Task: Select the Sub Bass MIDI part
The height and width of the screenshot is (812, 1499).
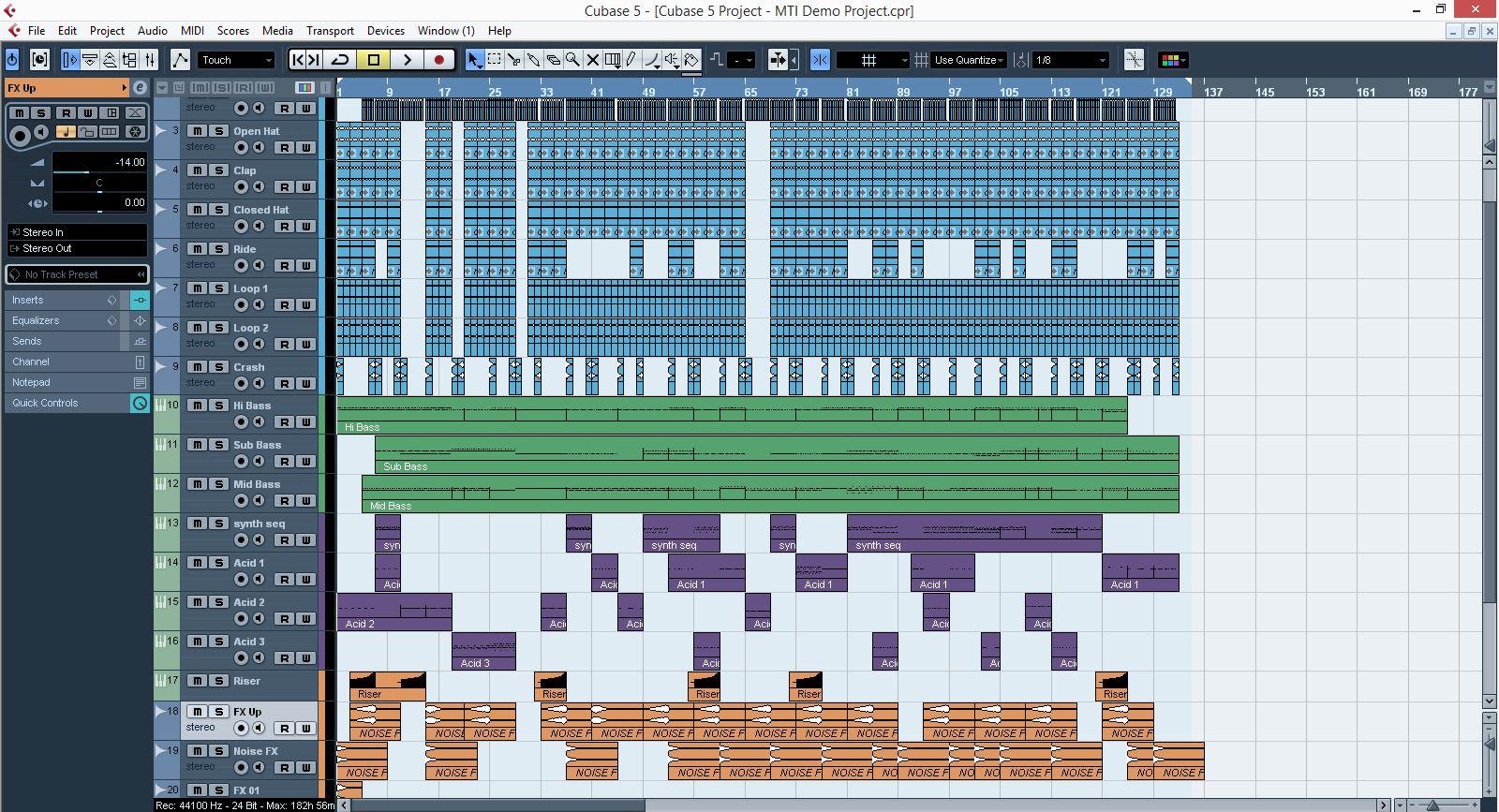Action: [x=777, y=454]
